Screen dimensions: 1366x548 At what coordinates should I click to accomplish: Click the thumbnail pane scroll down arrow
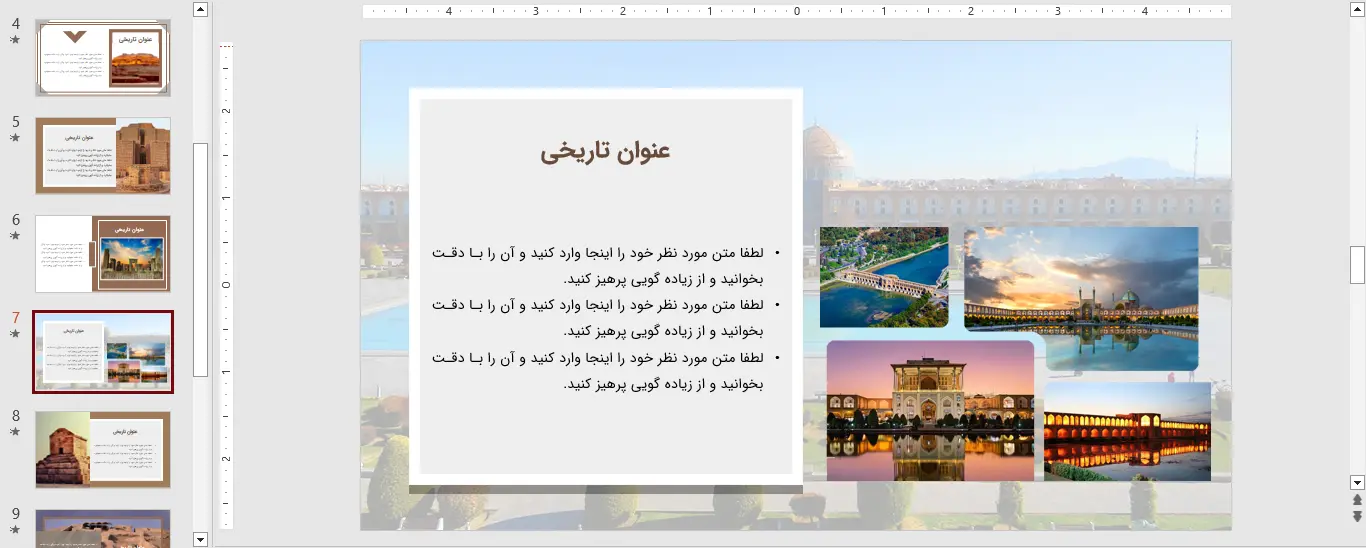(x=200, y=539)
